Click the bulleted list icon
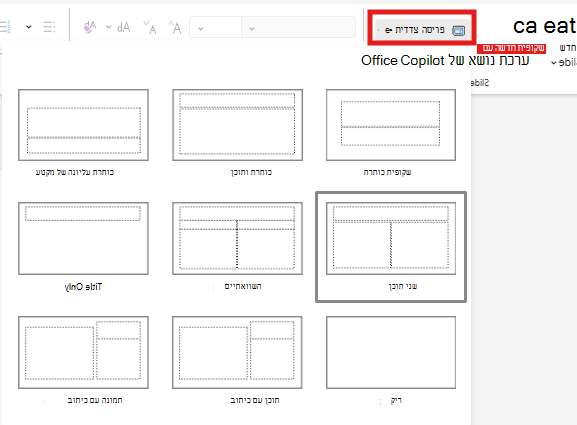This screenshot has width=577, height=425. point(49,27)
